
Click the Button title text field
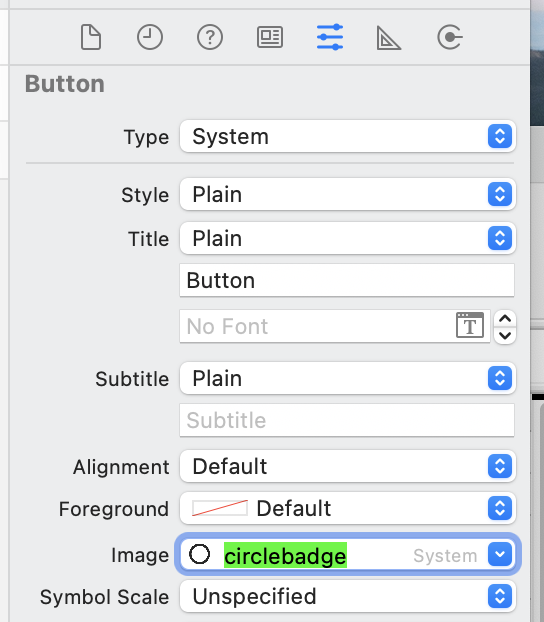click(x=347, y=280)
